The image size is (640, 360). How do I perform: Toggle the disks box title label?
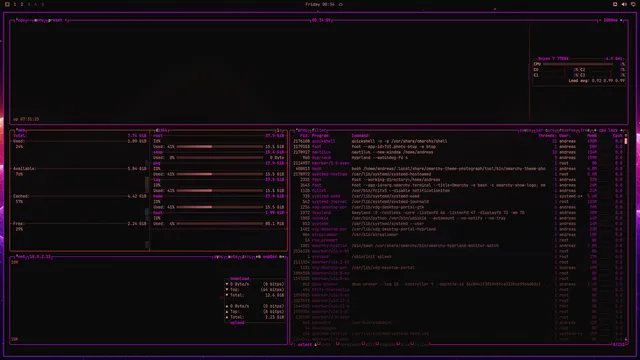point(162,131)
